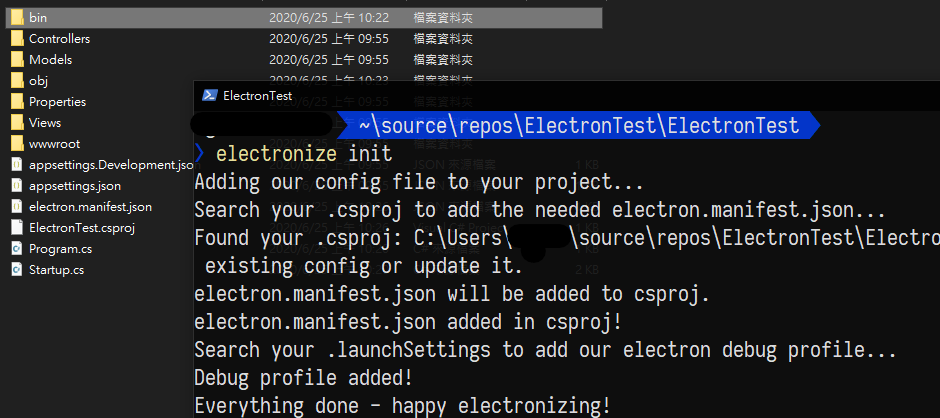The width and height of the screenshot is (940, 418).
Task: Select the Properties folder icon
Action: coord(17,101)
